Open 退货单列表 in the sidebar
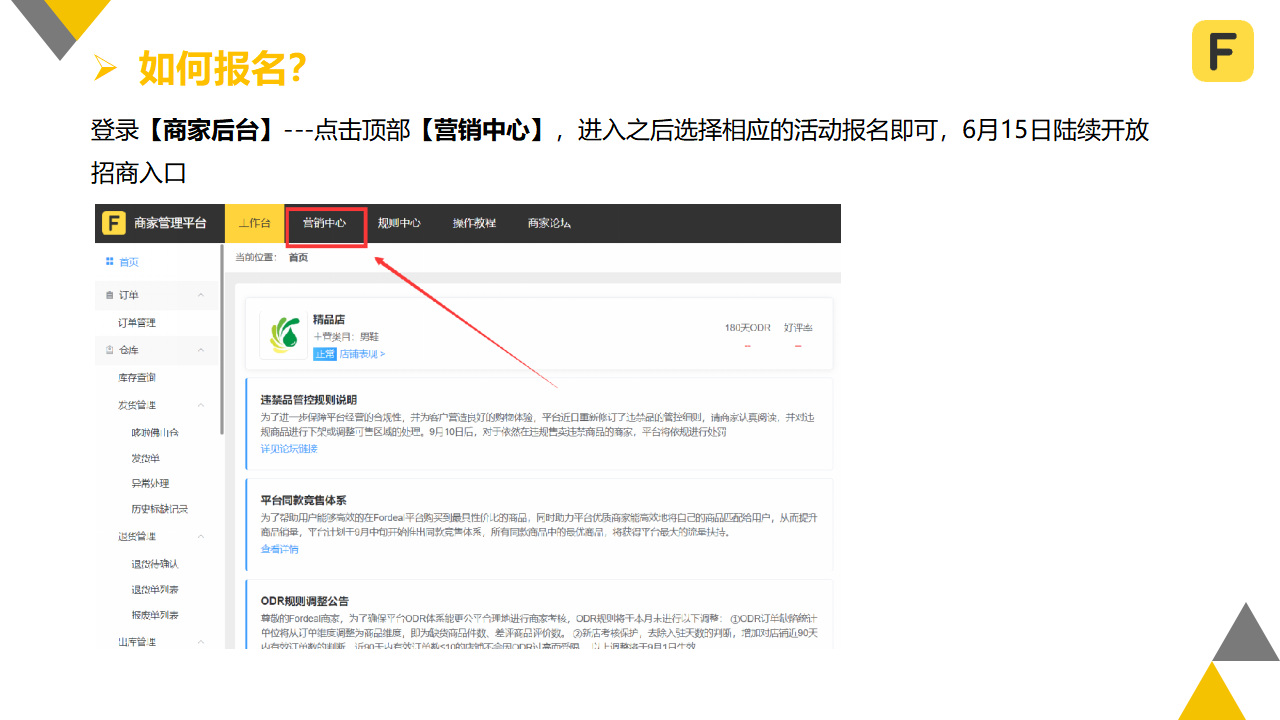 tap(155, 589)
